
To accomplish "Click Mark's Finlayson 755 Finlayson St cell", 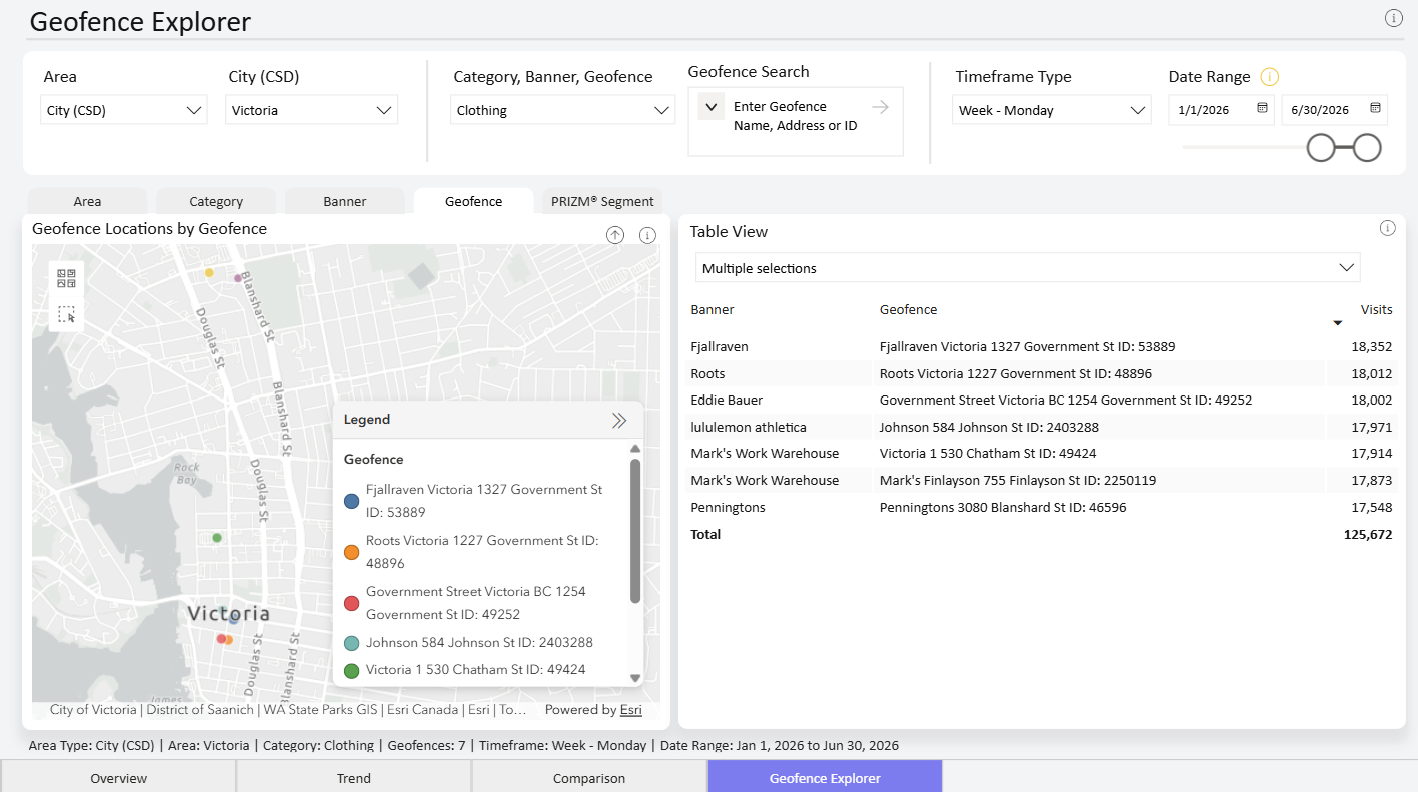I will (1018, 481).
